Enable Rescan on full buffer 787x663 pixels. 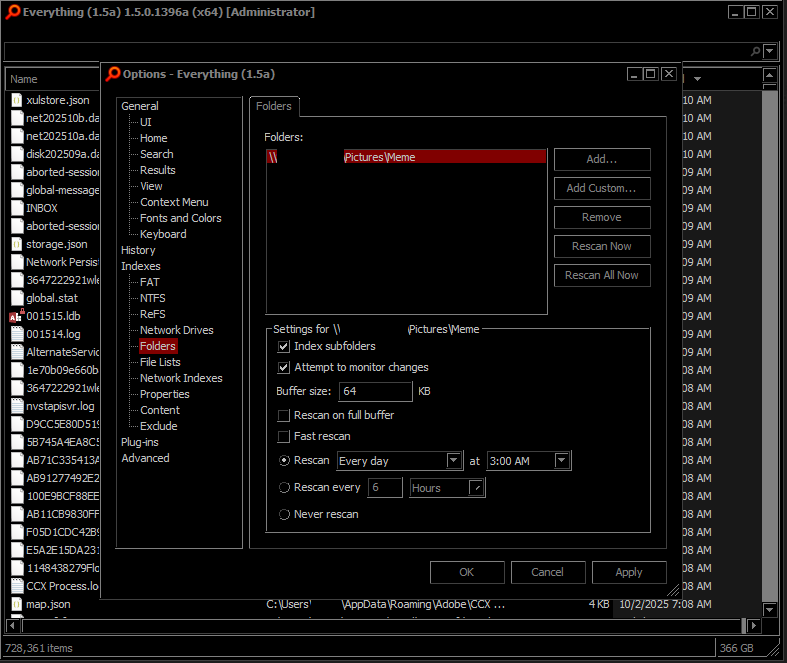point(284,415)
